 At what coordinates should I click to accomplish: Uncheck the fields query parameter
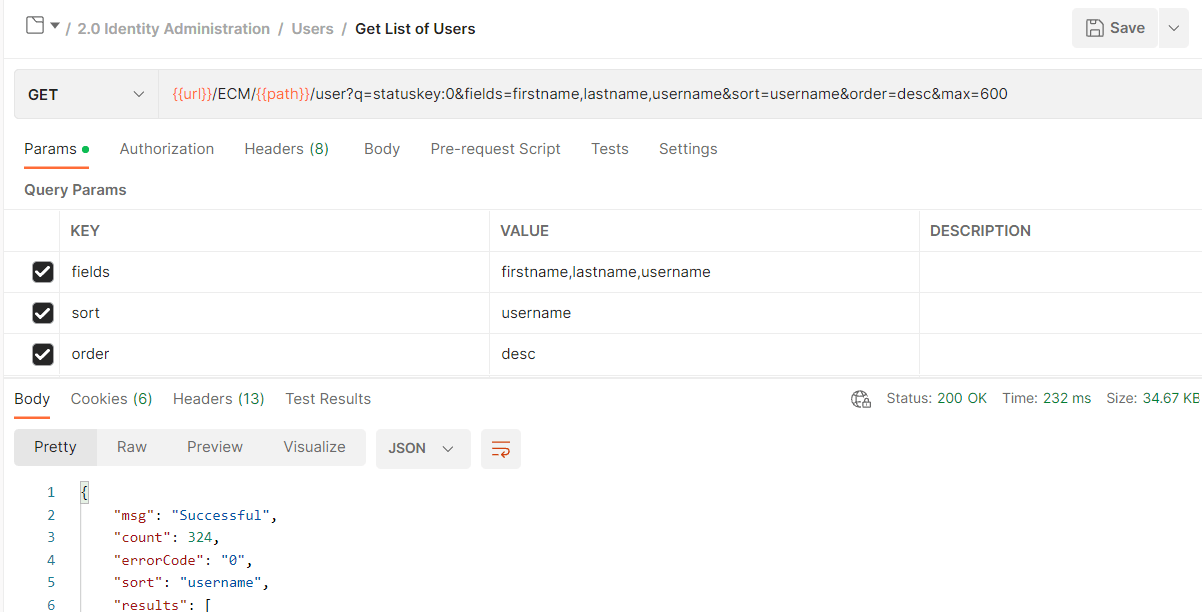click(42, 271)
